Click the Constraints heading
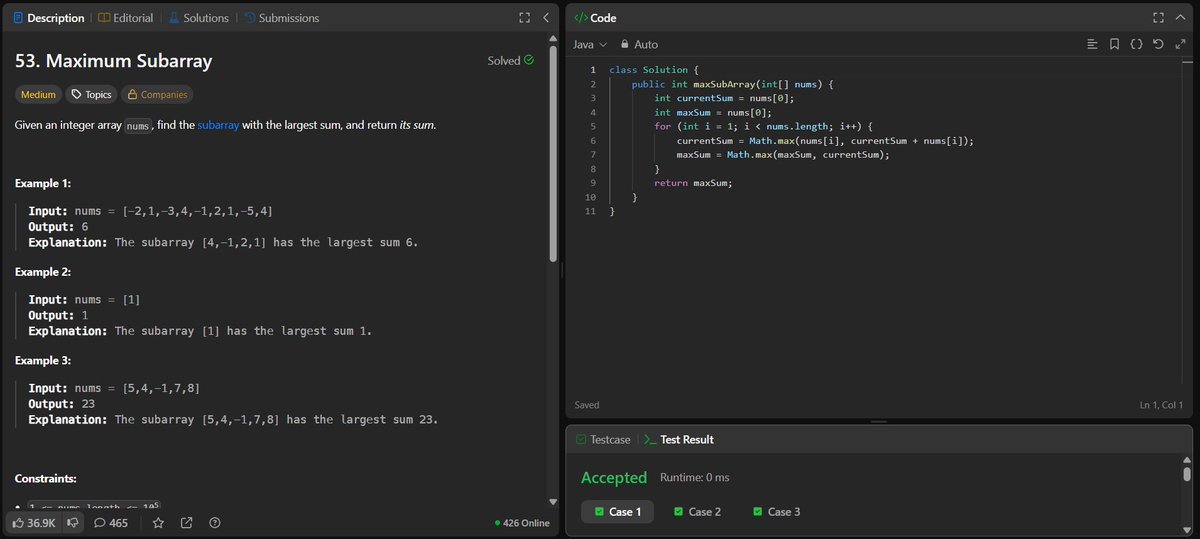The height and width of the screenshot is (539, 1200). [46, 479]
